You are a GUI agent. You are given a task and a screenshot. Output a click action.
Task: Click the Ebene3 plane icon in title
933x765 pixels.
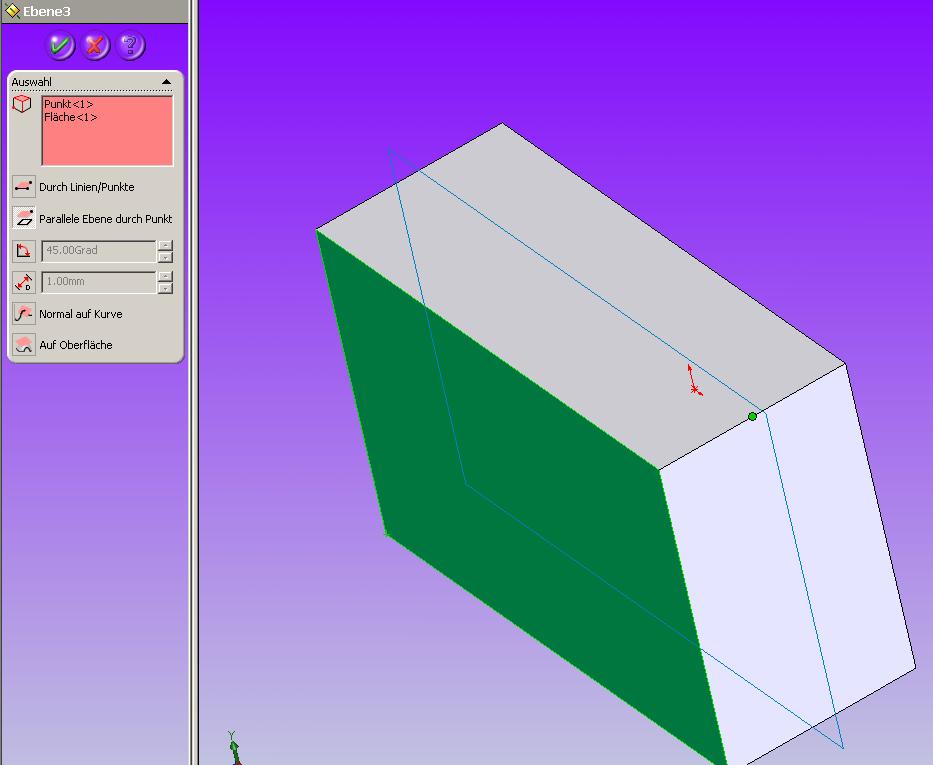pyautogui.click(x=12, y=11)
